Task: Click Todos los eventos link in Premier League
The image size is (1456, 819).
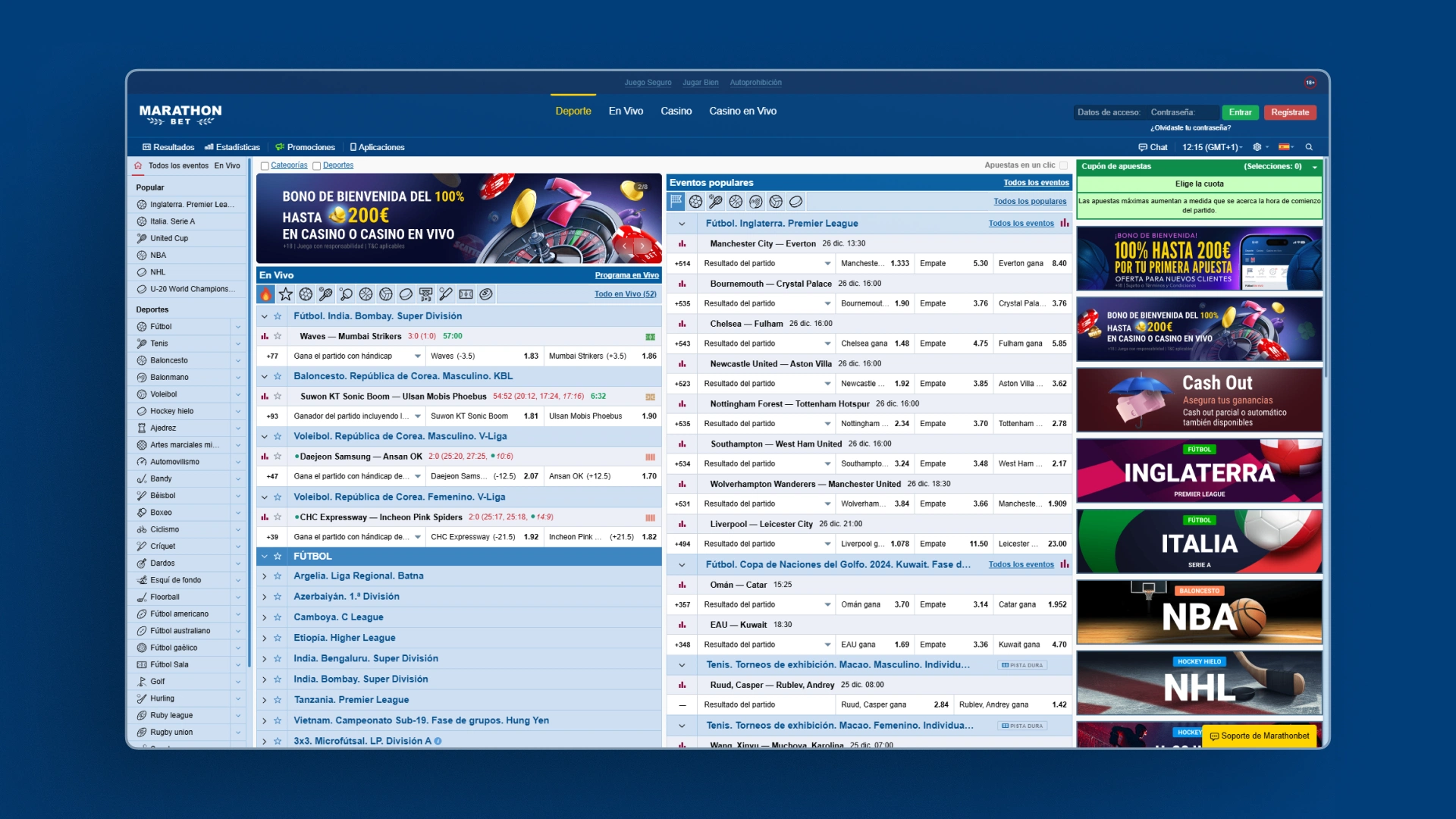Action: coord(1019,223)
